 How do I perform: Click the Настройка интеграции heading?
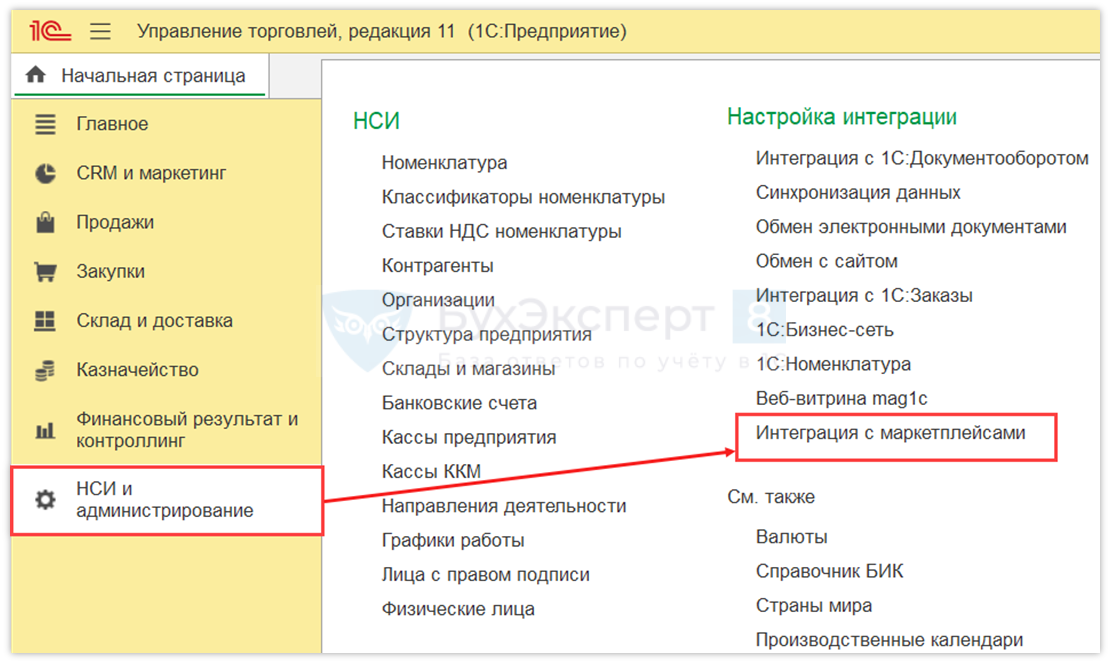click(842, 117)
